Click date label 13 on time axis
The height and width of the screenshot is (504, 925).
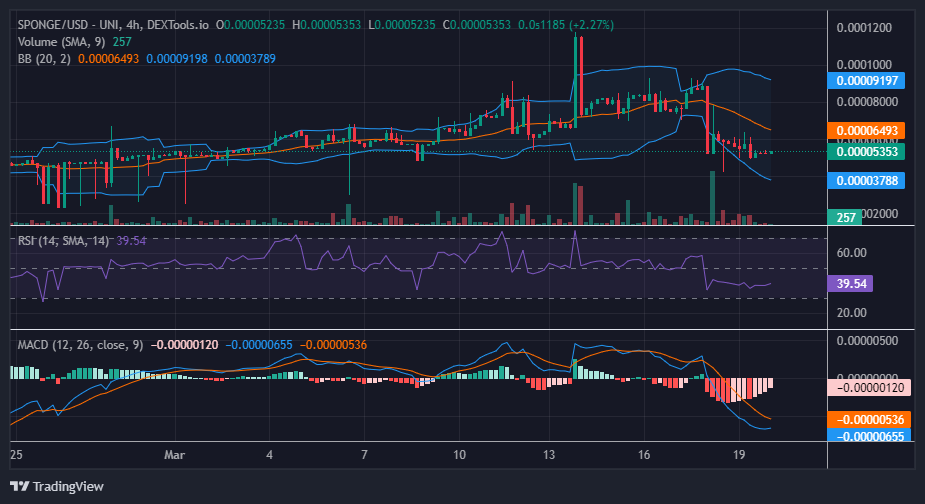pyautogui.click(x=549, y=455)
